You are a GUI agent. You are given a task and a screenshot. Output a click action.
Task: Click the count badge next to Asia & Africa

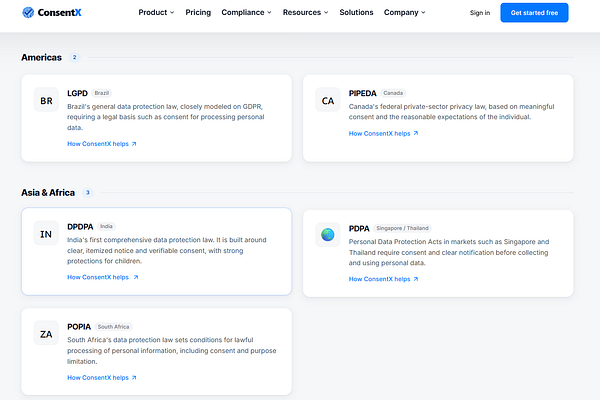(88, 193)
